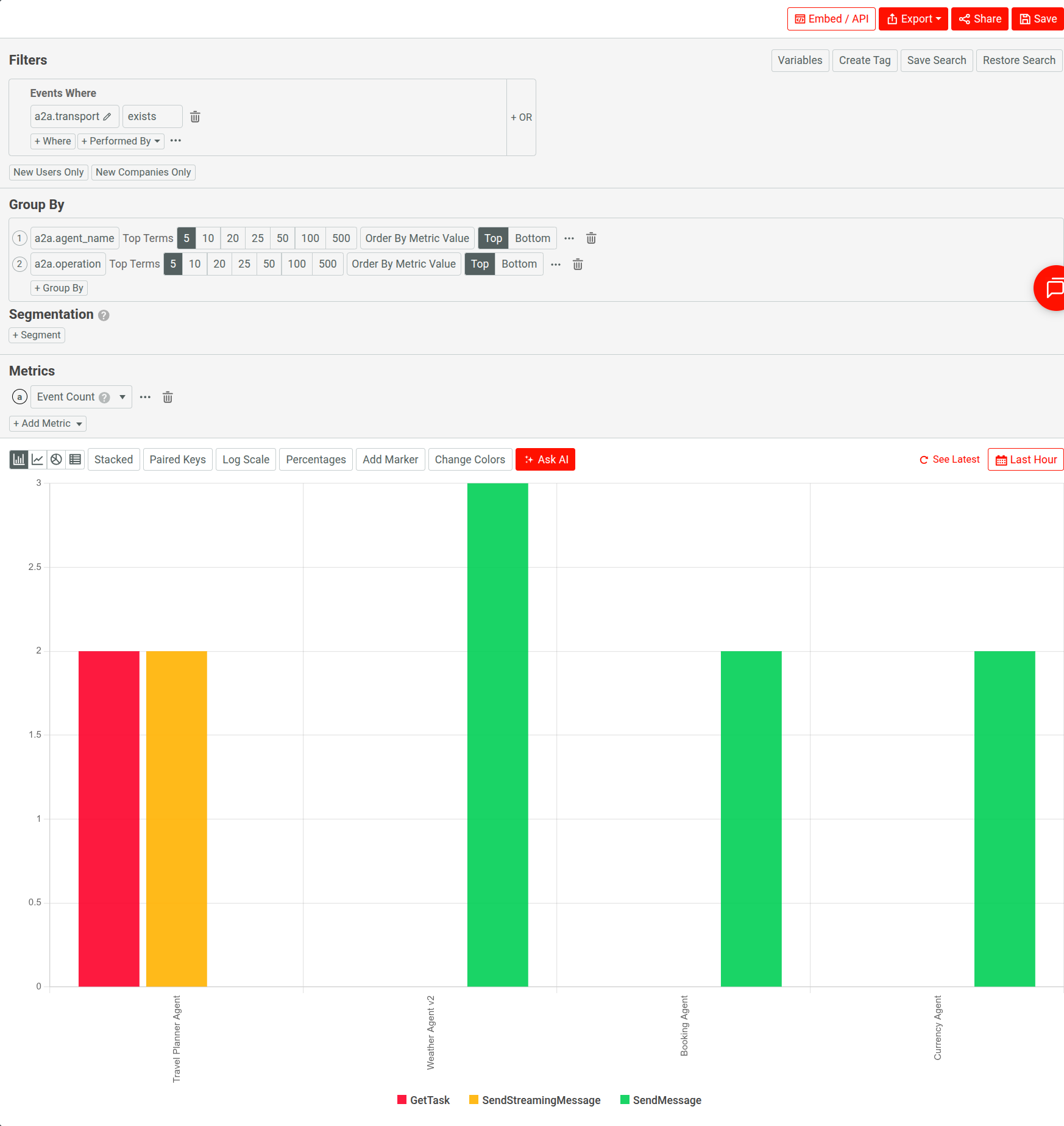Set a2a.operation top terms to 25
1064x1126 pixels.
244,264
